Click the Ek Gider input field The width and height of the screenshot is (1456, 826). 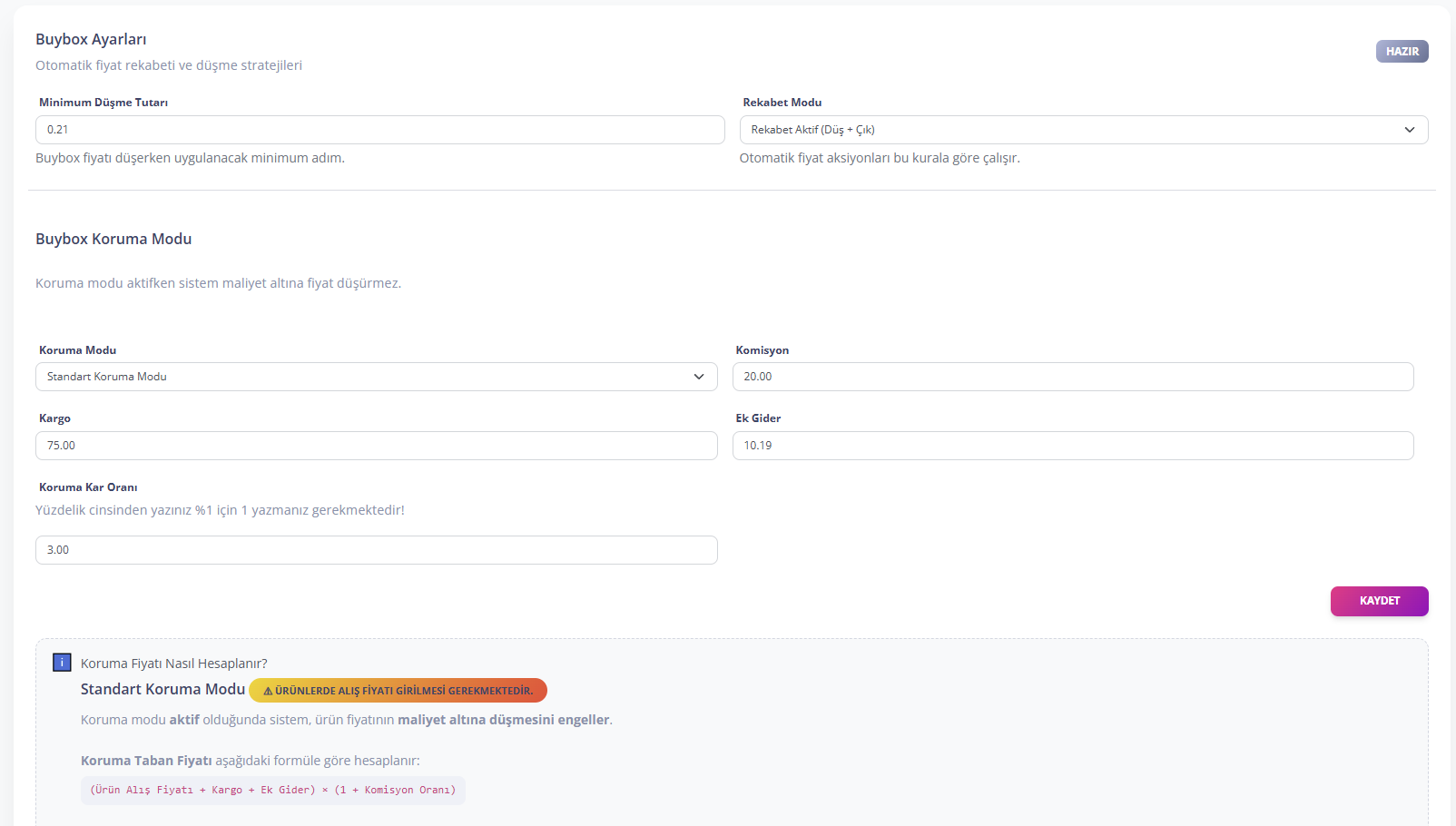pyautogui.click(x=1073, y=446)
